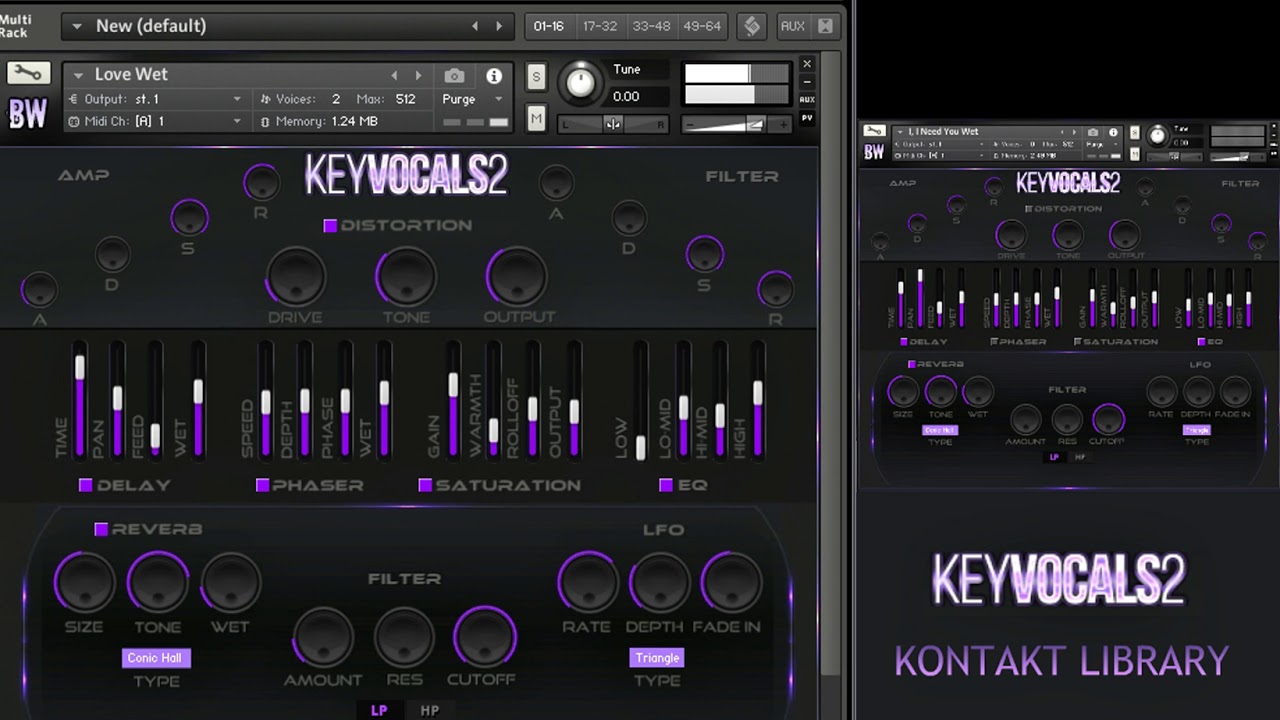Click the camera snapshot icon
Screen dimensions: 1280x720
[x=455, y=76]
